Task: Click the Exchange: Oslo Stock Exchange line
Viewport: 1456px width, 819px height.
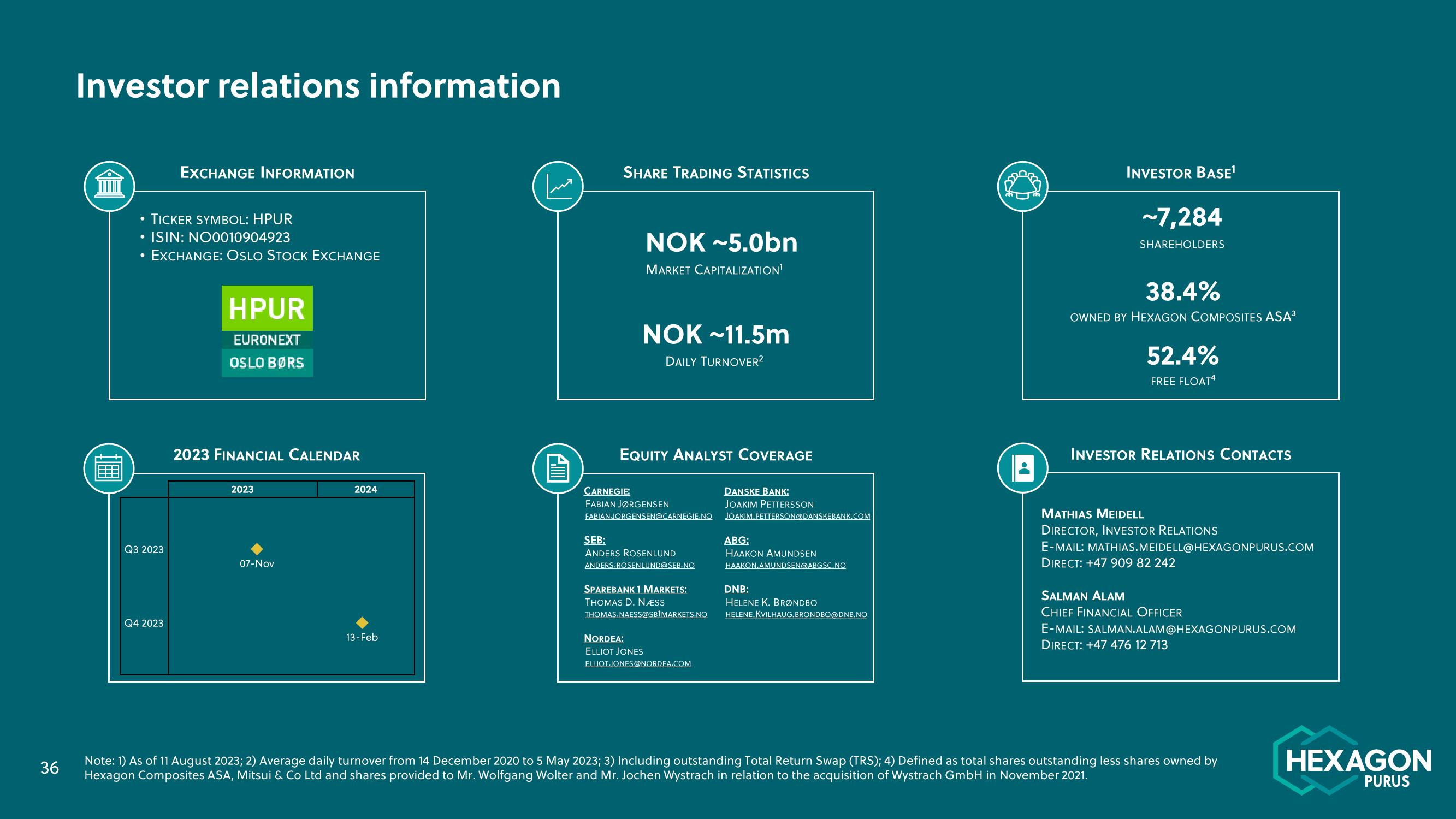Action: [265, 256]
